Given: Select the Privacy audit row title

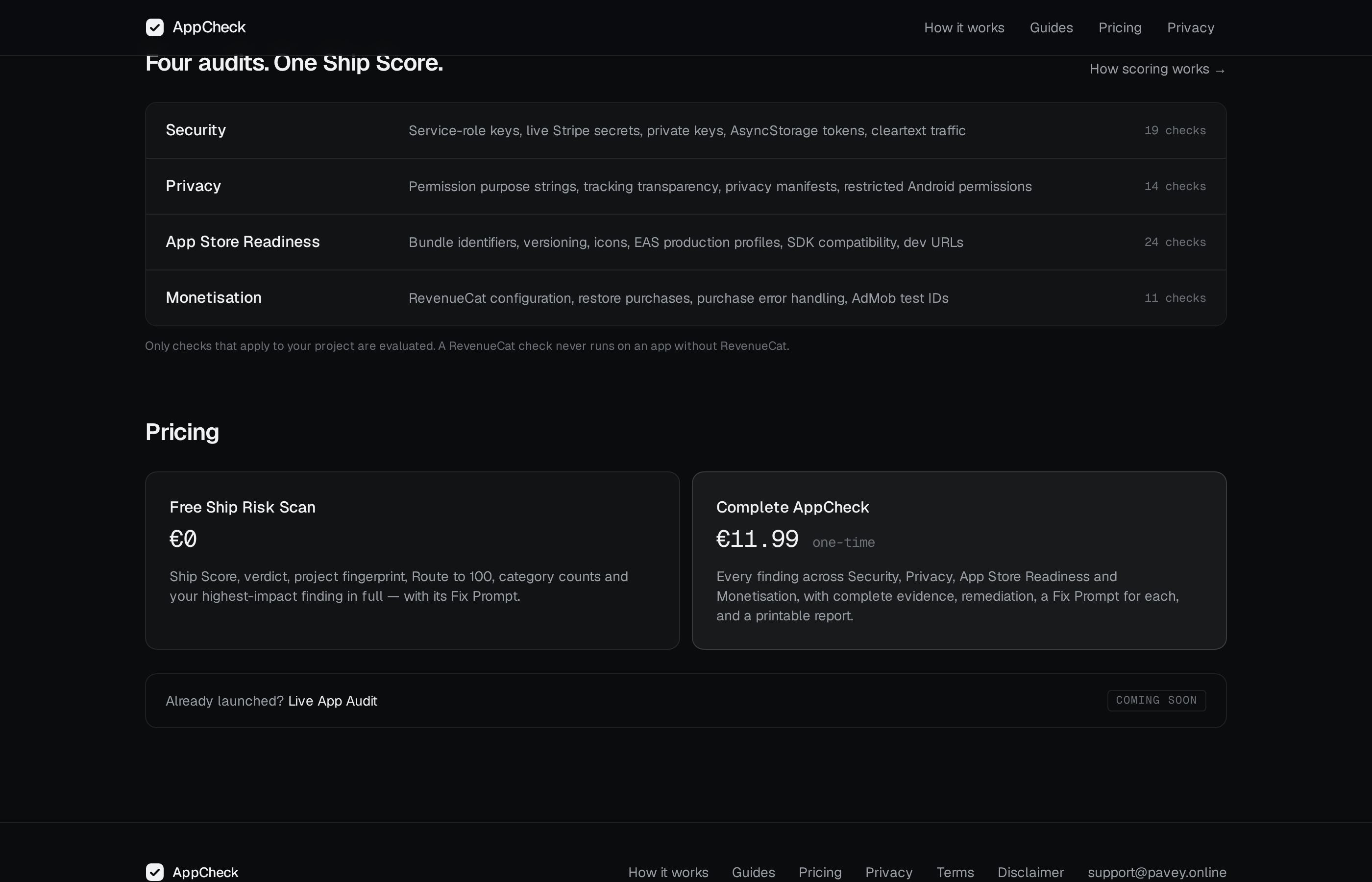Looking at the screenshot, I should click(x=193, y=186).
